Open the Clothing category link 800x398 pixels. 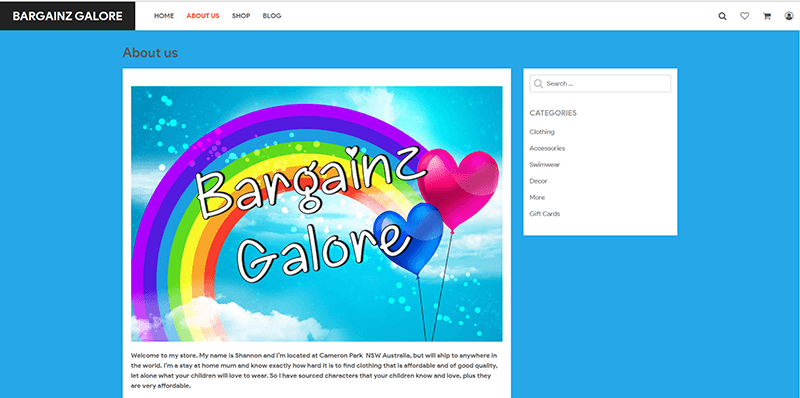[542, 132]
